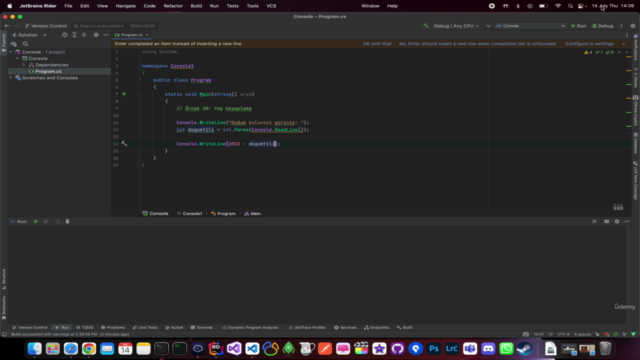Dismiss the Enter completion notification banner
Image resolution: width=640 pixels, height=360 pixels.
click(x=623, y=44)
